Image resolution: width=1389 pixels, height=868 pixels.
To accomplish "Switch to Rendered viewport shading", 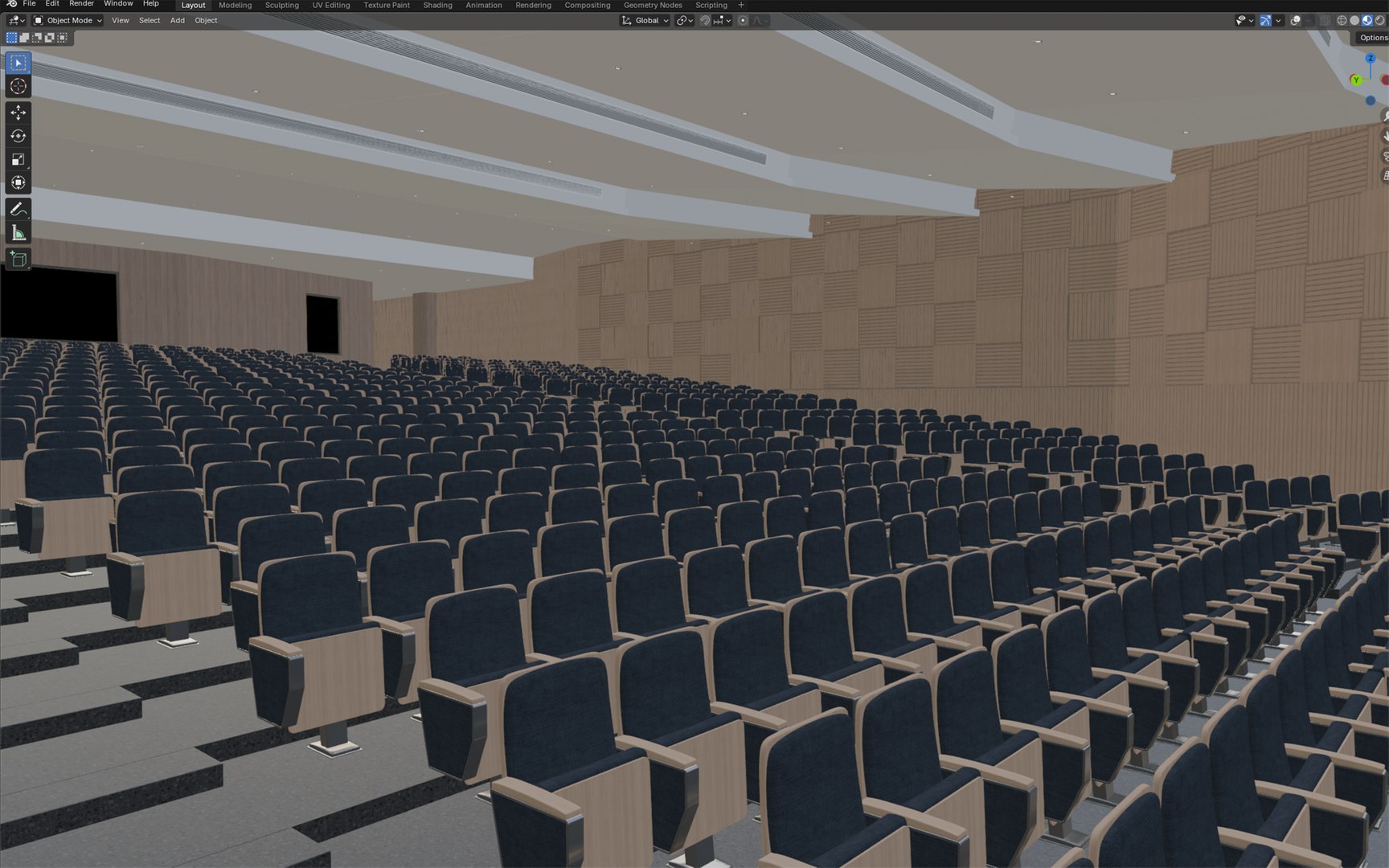I will 1380,20.
